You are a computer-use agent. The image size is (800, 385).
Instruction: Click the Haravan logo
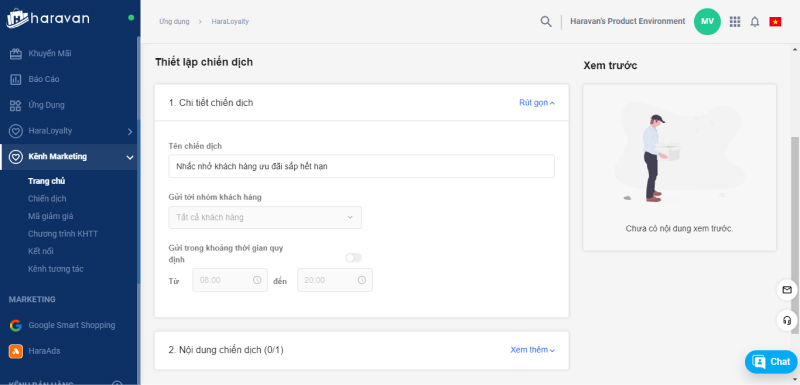pos(48,18)
